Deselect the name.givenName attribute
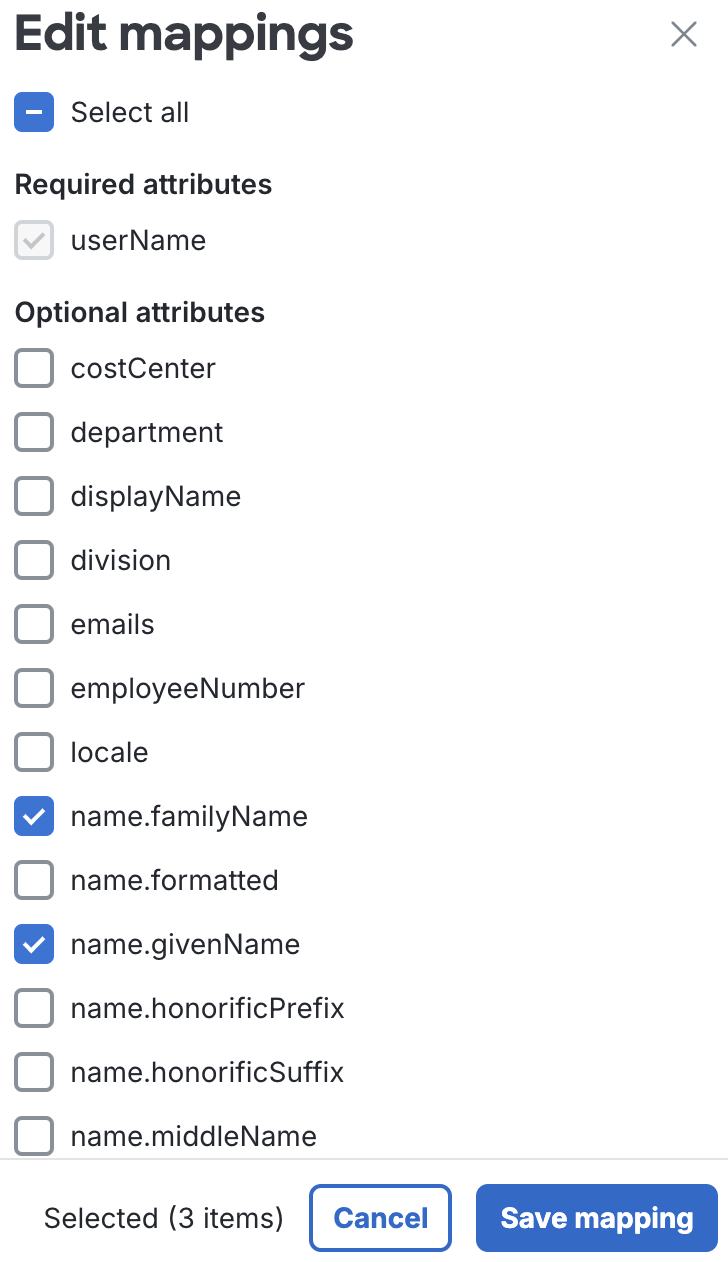 pyautogui.click(x=34, y=945)
